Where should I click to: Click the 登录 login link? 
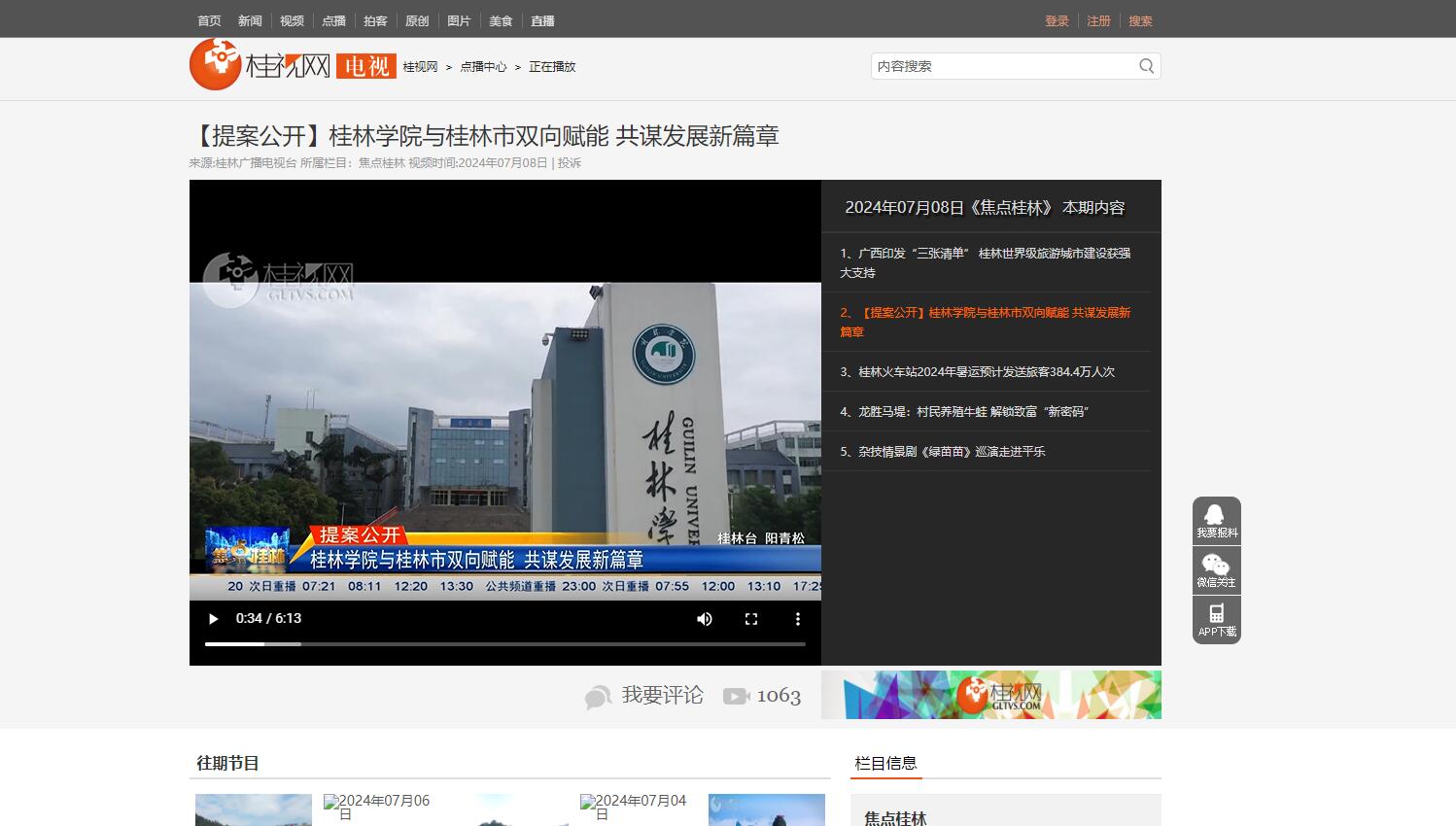click(x=1057, y=20)
